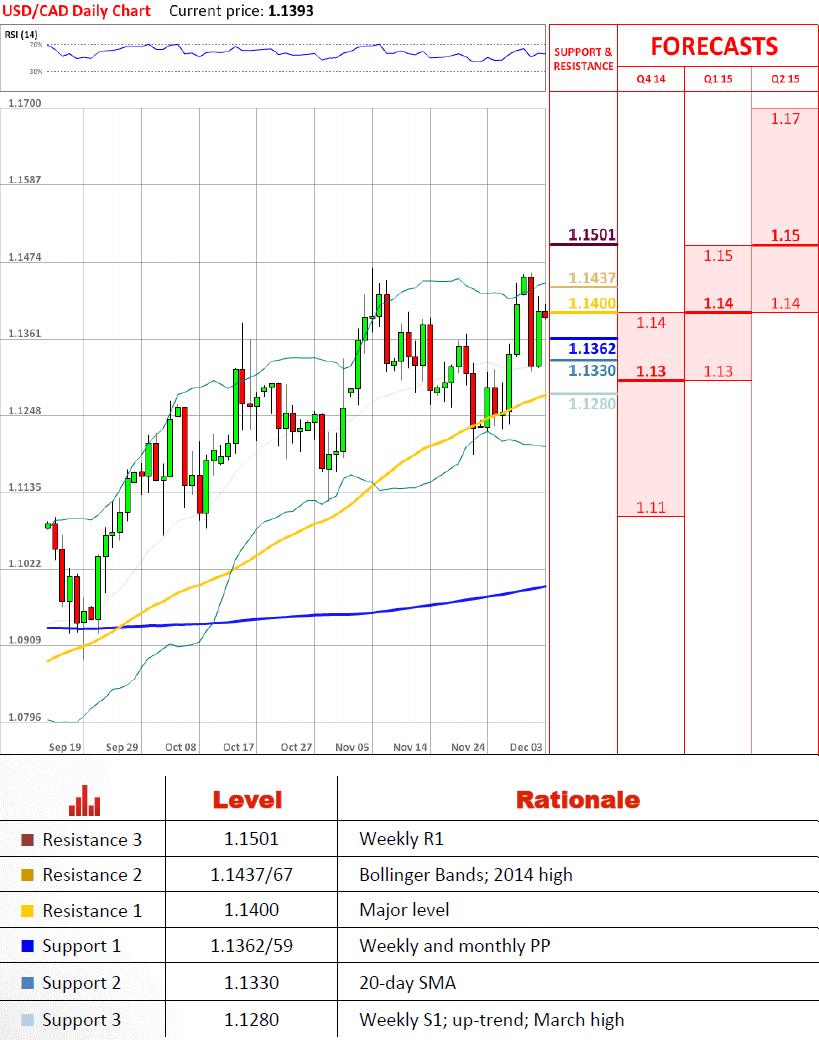Click the 1.1330 level beside the chart
This screenshot has width=819, height=1040.
tap(592, 370)
